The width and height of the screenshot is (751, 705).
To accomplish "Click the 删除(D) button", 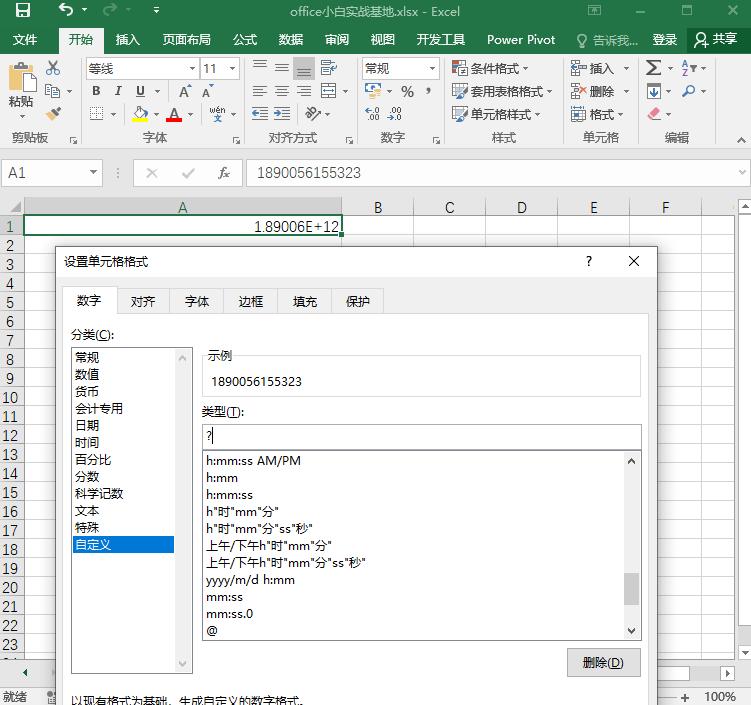I will click(x=603, y=662).
